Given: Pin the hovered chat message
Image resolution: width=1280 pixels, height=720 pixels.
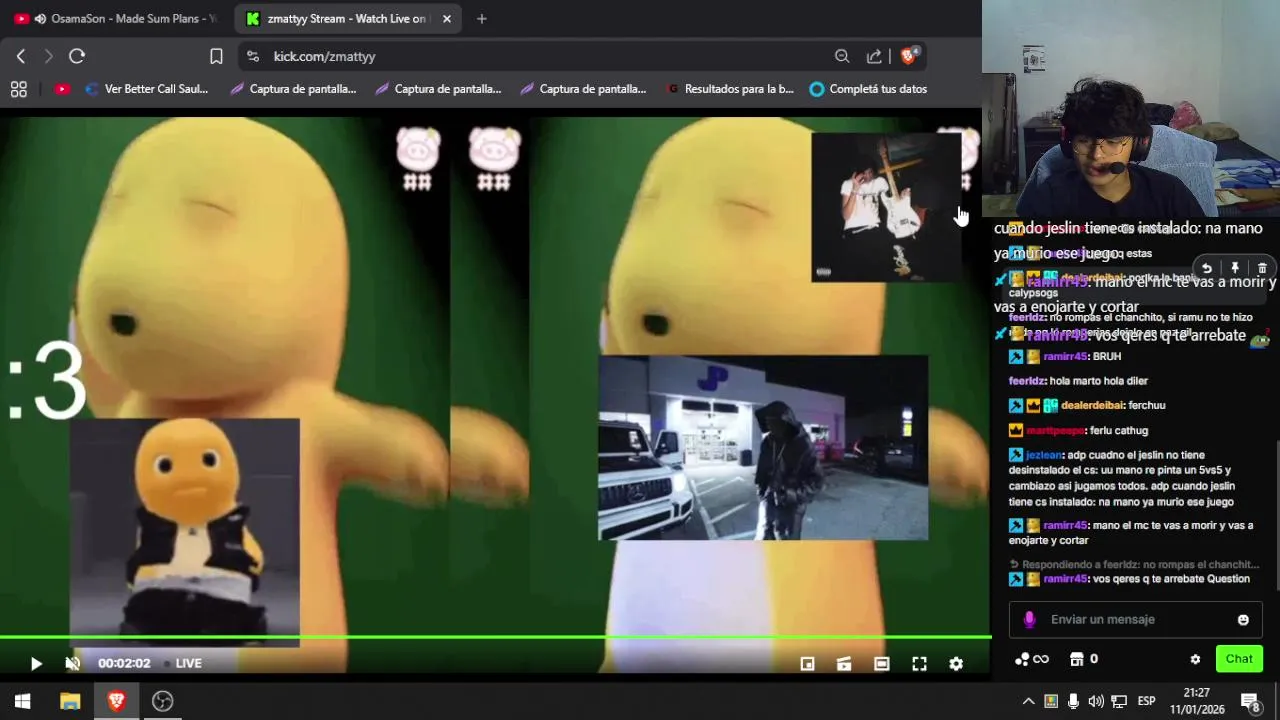Looking at the screenshot, I should [1235, 268].
